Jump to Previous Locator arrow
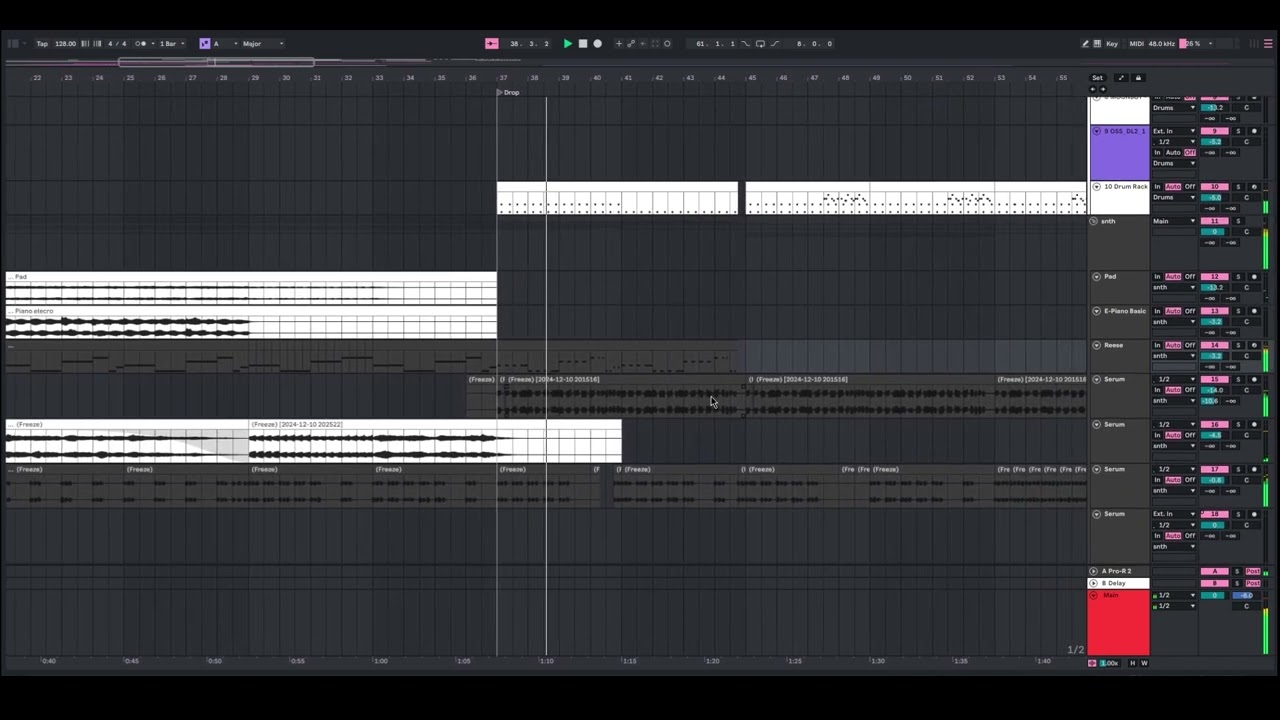Image resolution: width=1280 pixels, height=720 pixels. point(1093,89)
